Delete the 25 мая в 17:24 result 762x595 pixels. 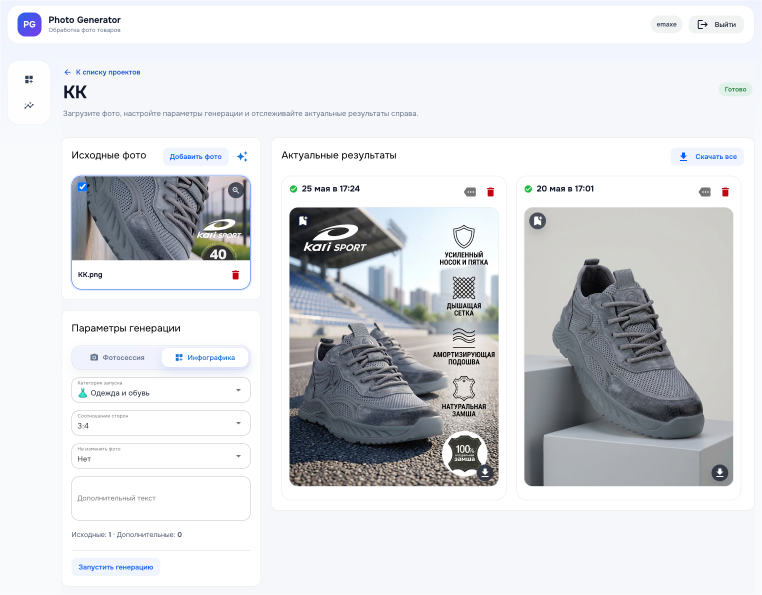tap(490, 192)
